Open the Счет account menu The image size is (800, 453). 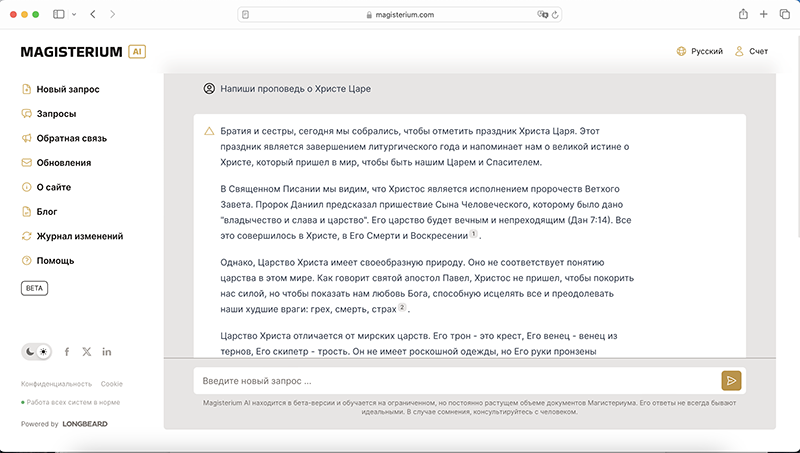(751, 51)
